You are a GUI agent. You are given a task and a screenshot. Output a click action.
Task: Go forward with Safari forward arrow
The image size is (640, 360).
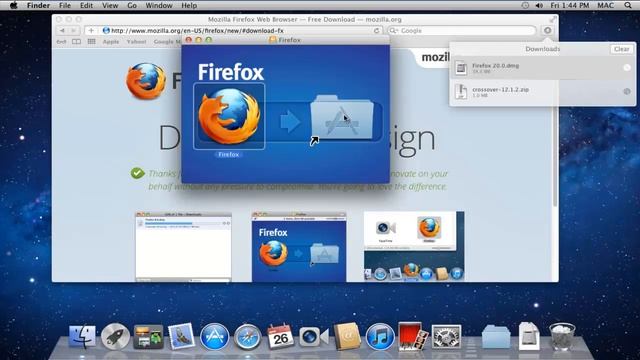click(73, 31)
